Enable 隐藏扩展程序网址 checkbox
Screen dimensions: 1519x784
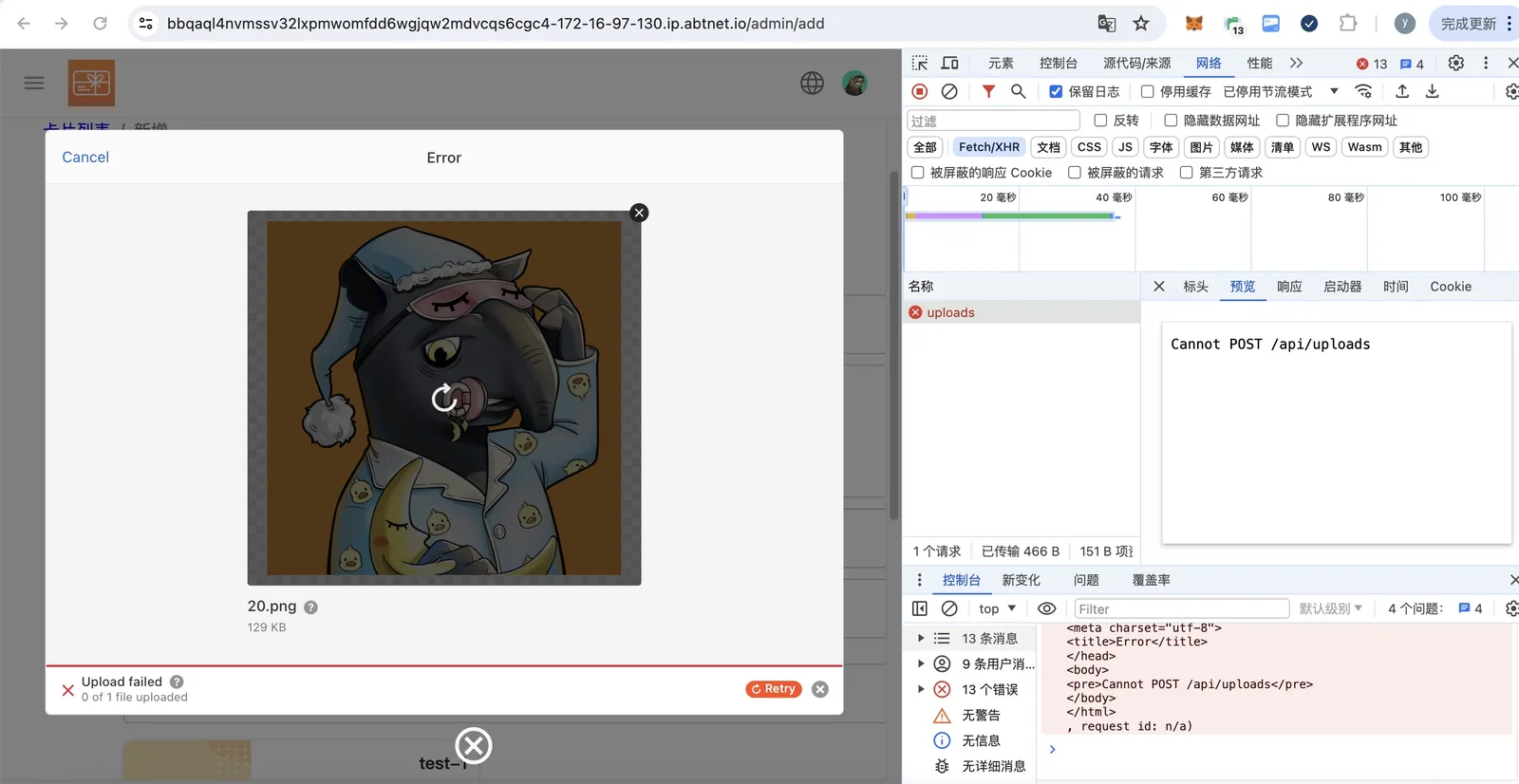point(1283,121)
